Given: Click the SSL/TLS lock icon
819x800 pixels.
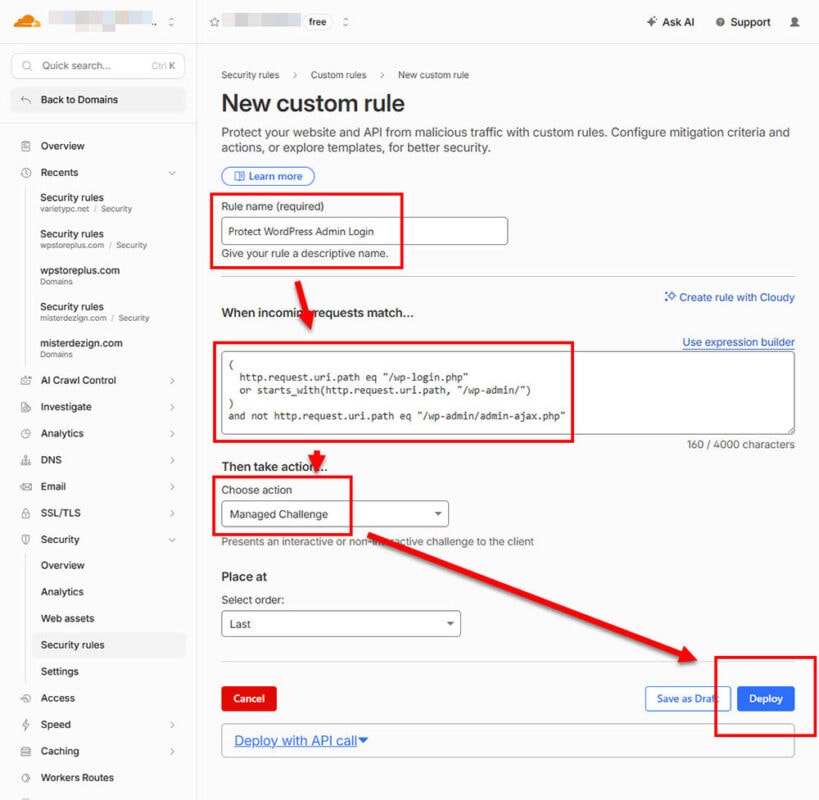Looking at the screenshot, I should (x=26, y=514).
